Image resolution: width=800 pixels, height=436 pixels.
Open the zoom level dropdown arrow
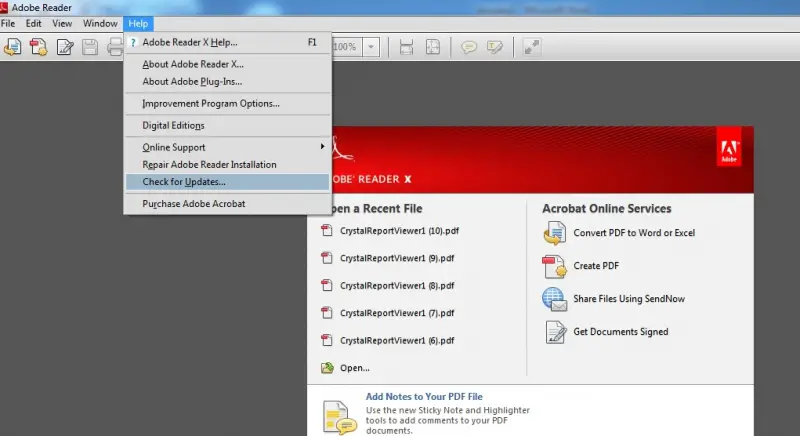click(x=371, y=47)
